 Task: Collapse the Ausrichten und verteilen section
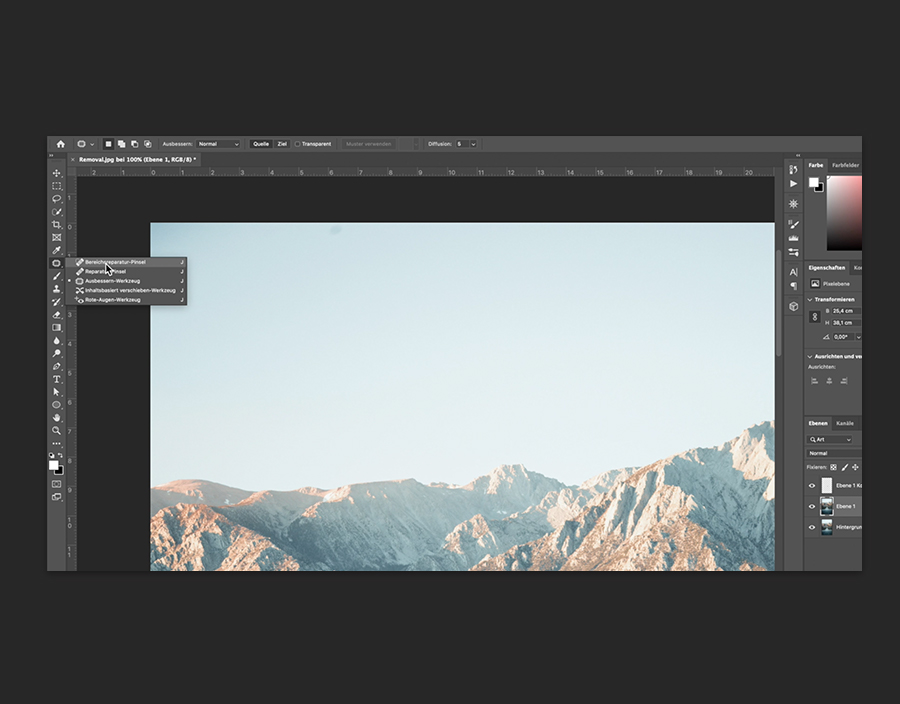(x=810, y=356)
